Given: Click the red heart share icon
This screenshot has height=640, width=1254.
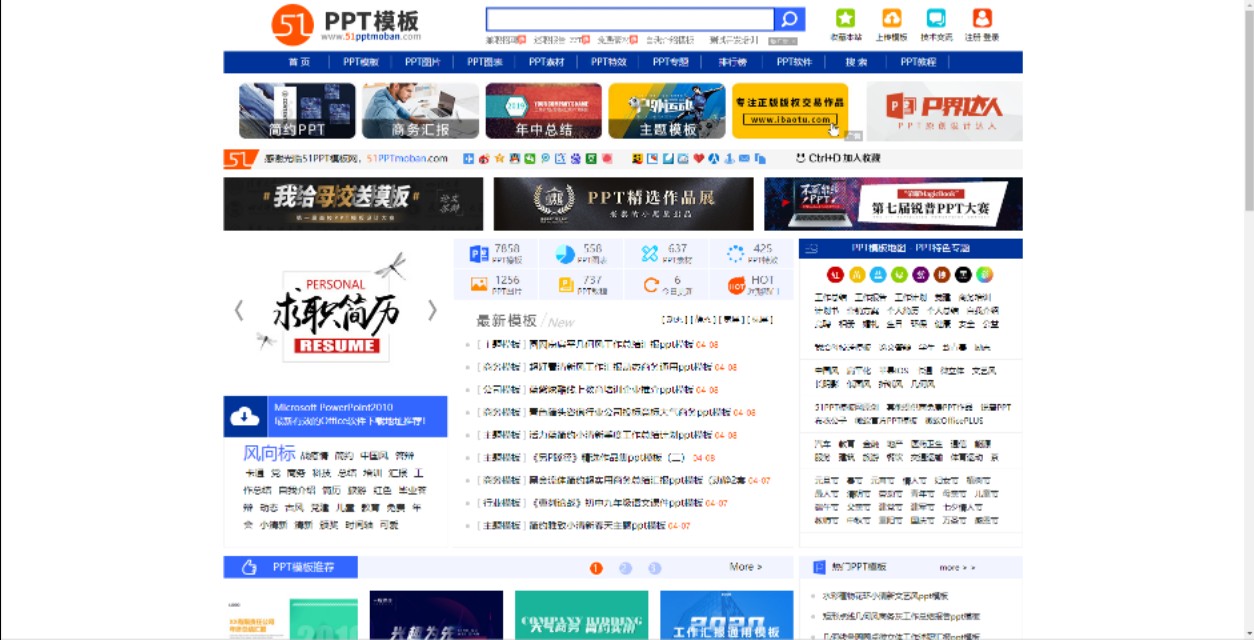Looking at the screenshot, I should 699,158.
